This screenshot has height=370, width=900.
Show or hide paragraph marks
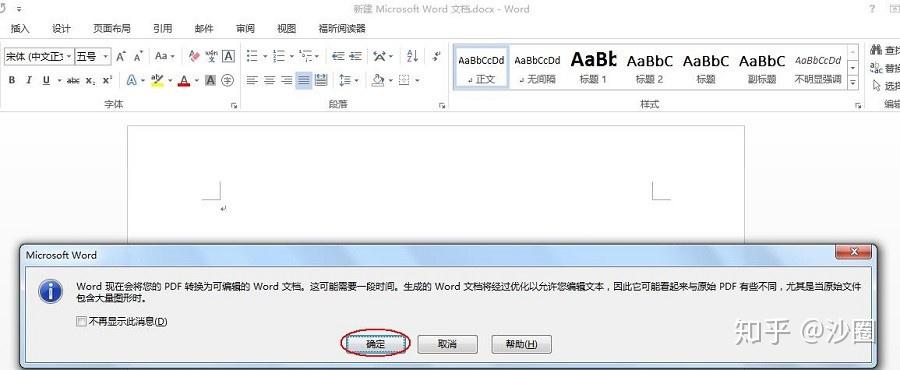[x=437, y=56]
